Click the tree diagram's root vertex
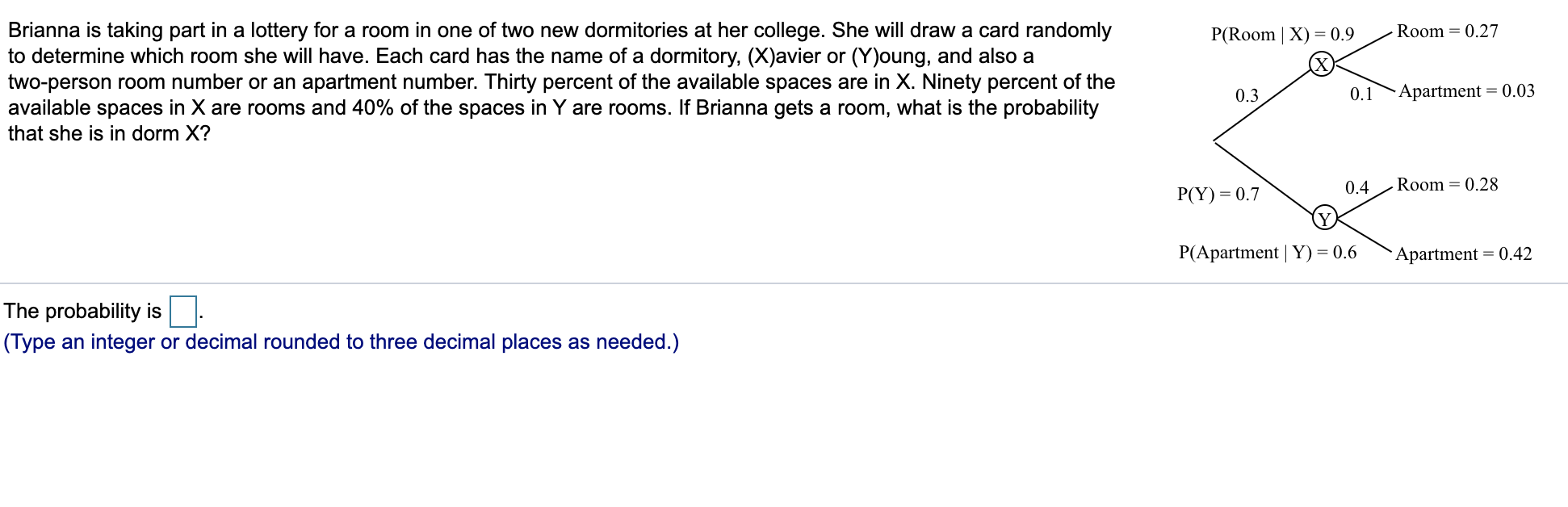Image resolution: width=1568 pixels, height=507 pixels. (x=1214, y=141)
